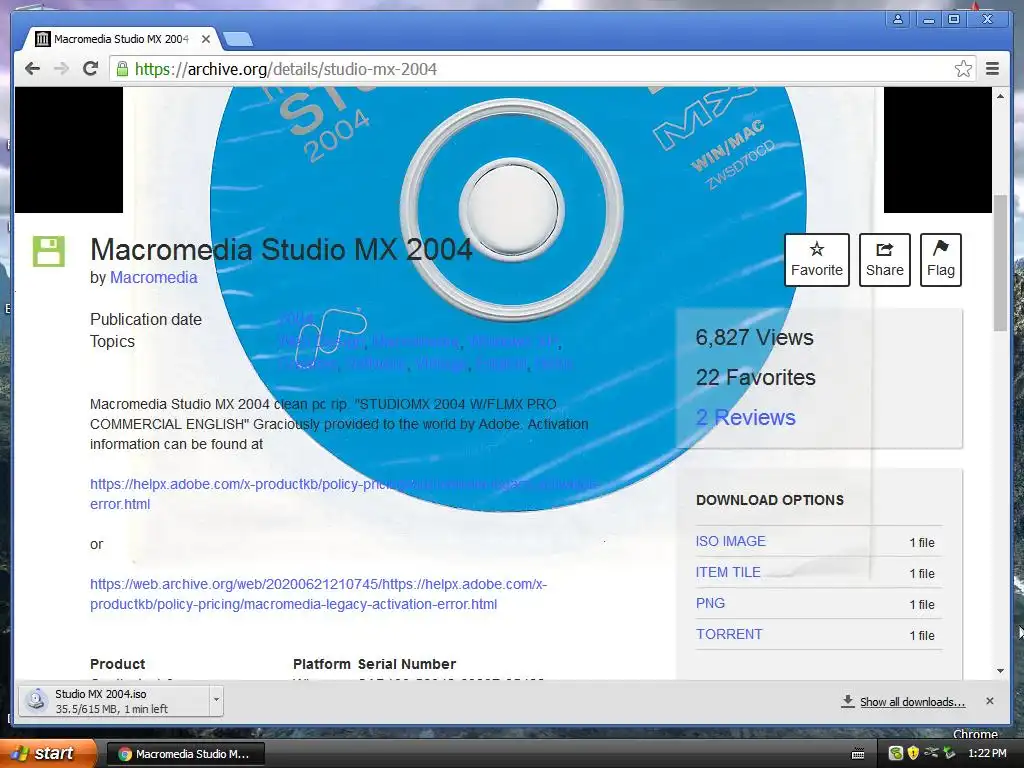Click the DOWNLOAD OPTIONS heading
This screenshot has height=768, width=1024.
(769, 500)
